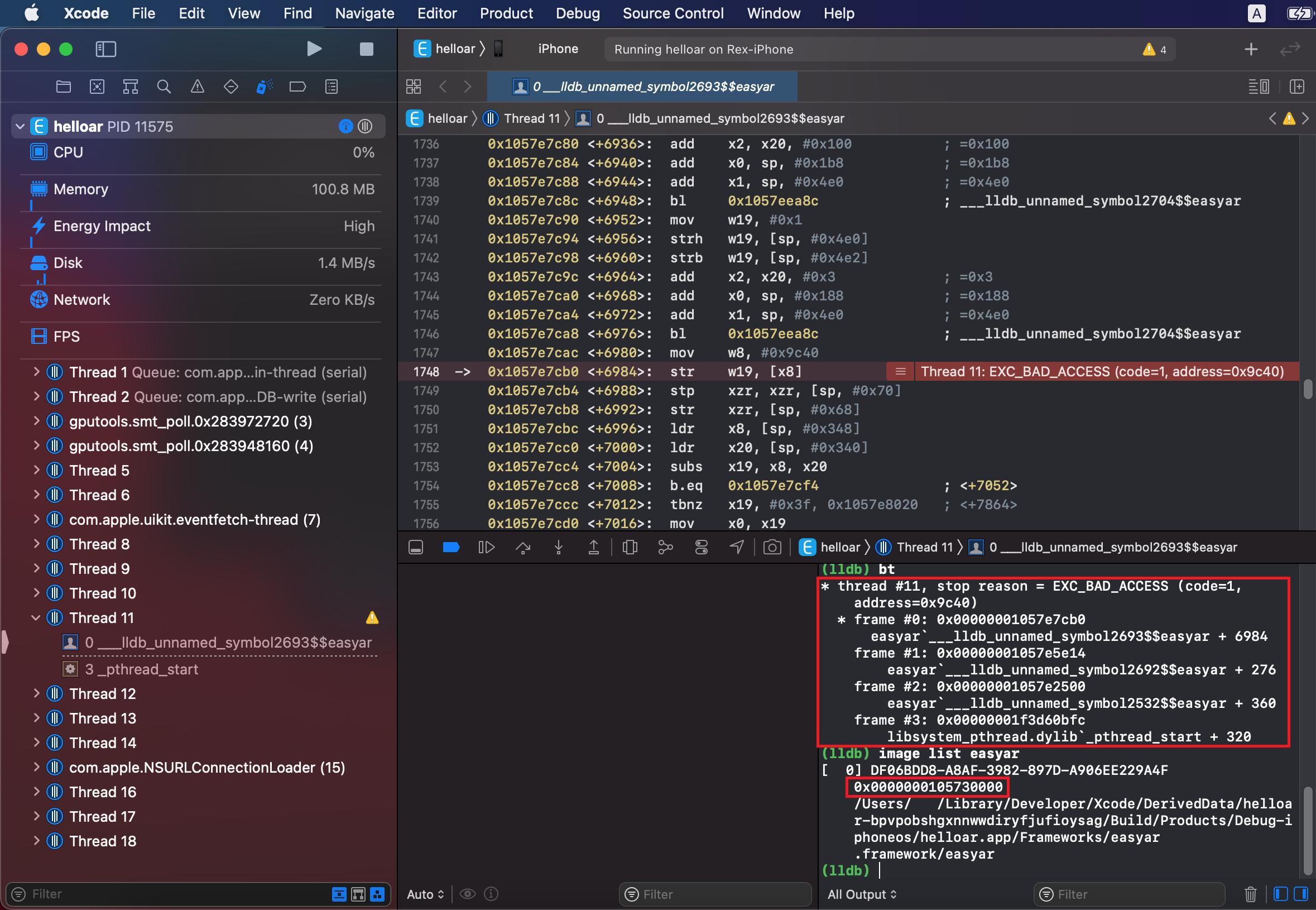Hide the debug area with toggle
1316x910 pixels.
coord(415,547)
